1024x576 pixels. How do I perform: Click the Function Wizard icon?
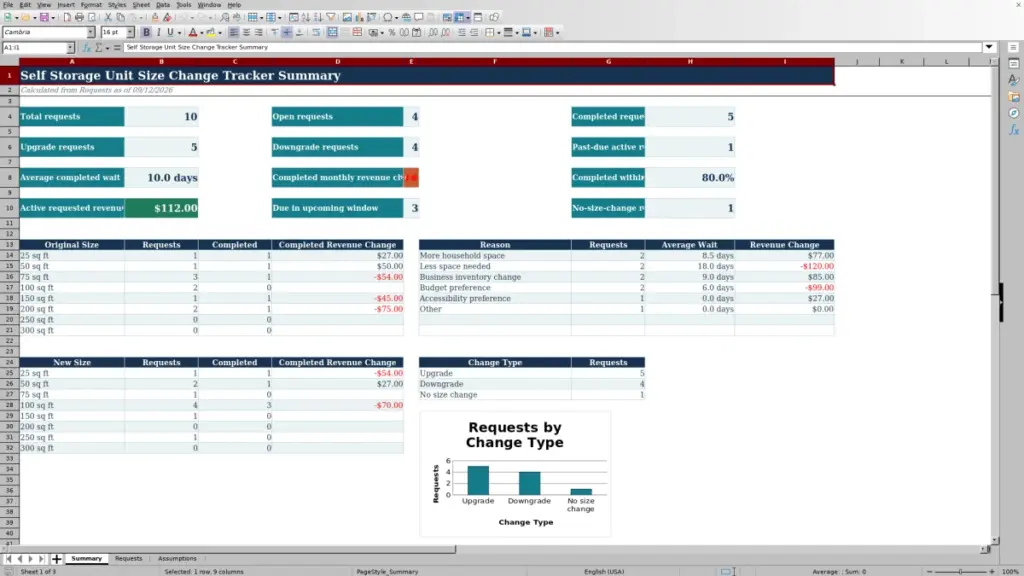tap(86, 48)
